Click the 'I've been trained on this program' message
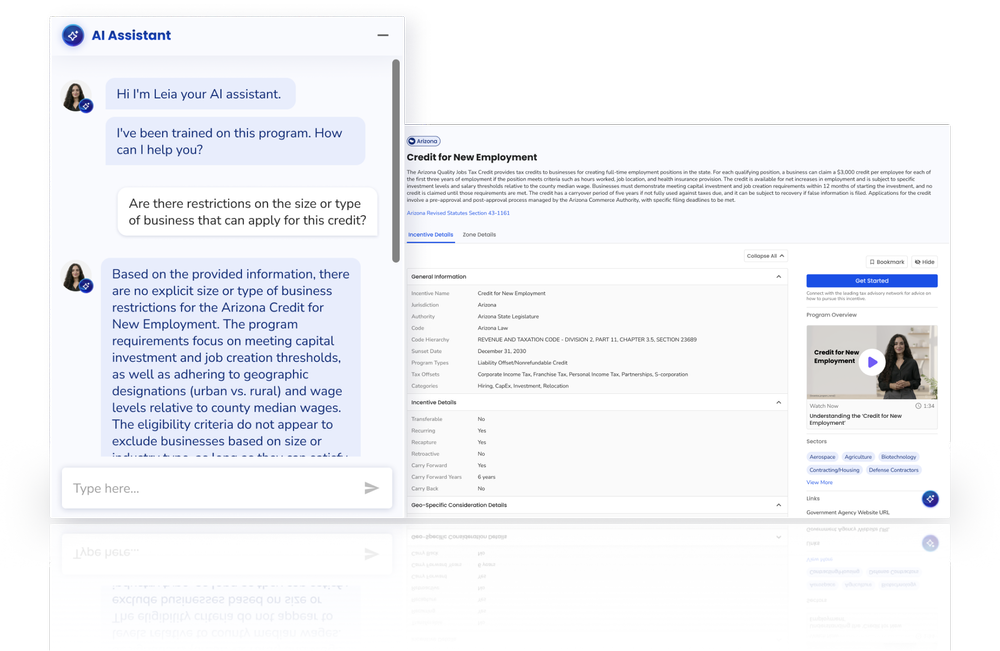 coord(235,141)
